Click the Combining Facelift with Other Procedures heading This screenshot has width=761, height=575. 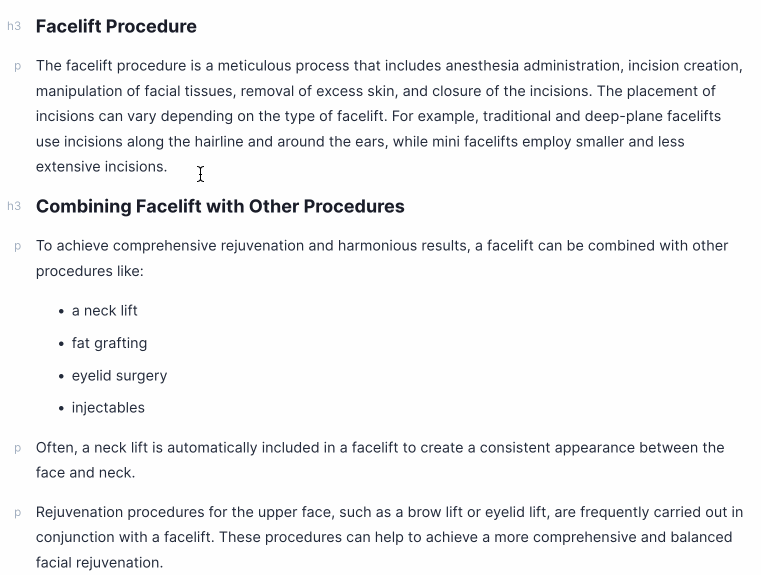[x=220, y=206]
